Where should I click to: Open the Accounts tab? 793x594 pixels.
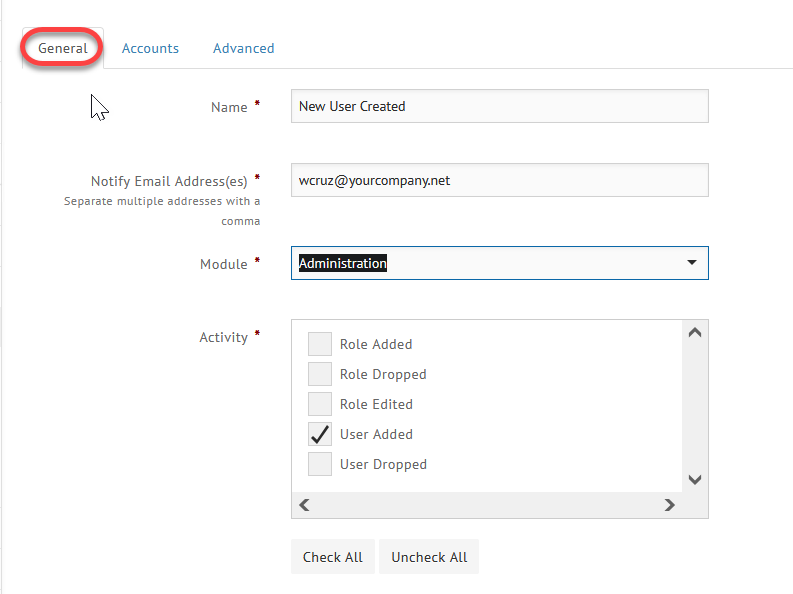pyautogui.click(x=150, y=48)
